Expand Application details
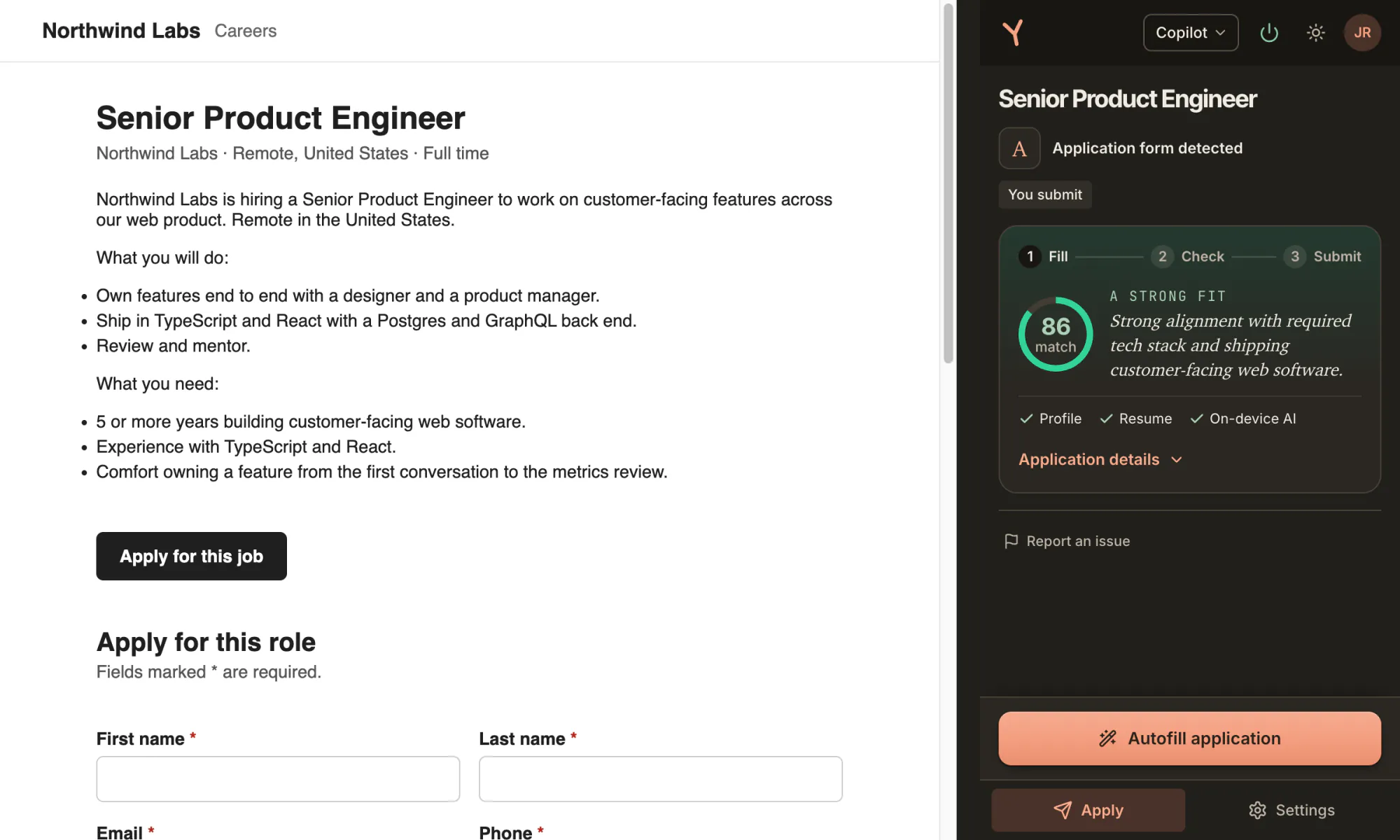Viewport: 1400px width, 840px height. pos(1100,460)
